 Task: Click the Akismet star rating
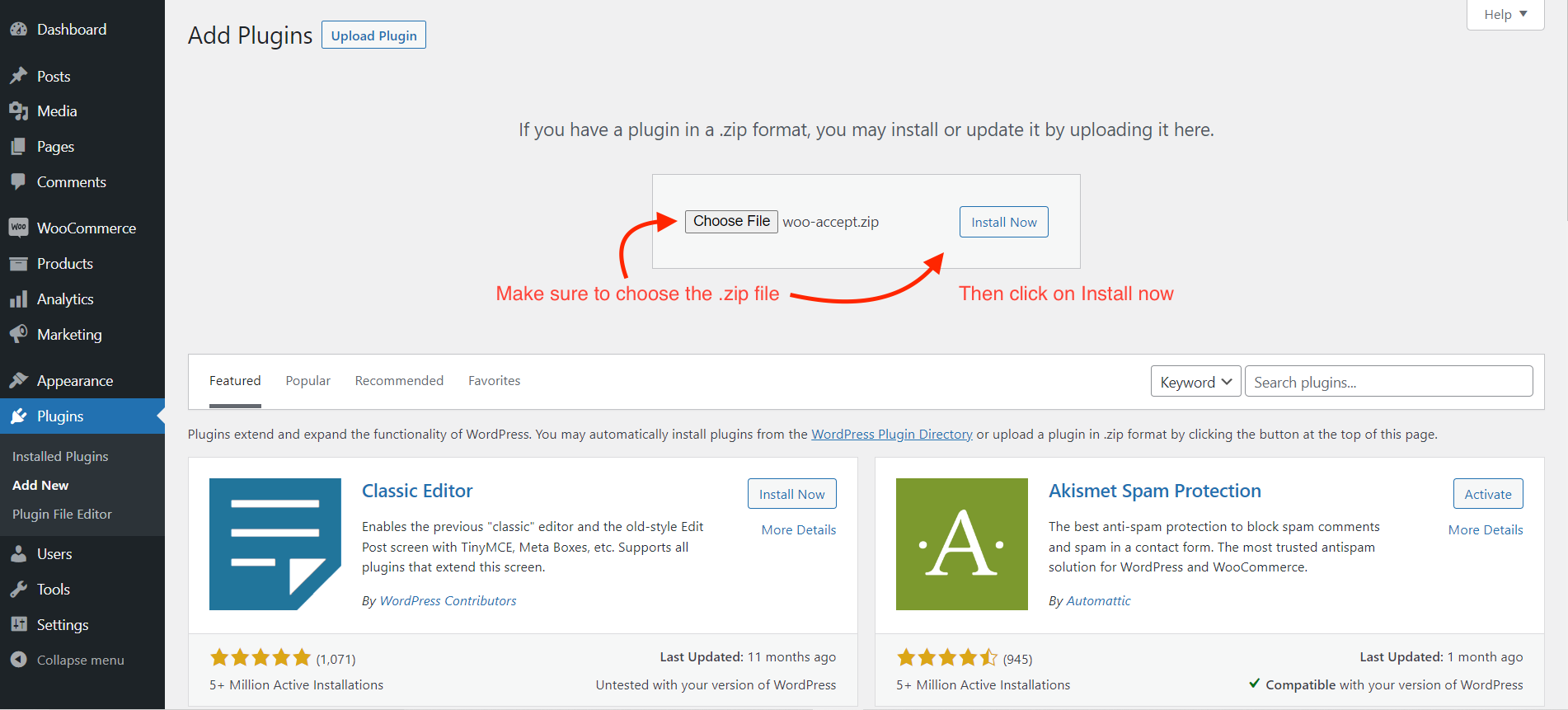[x=947, y=657]
